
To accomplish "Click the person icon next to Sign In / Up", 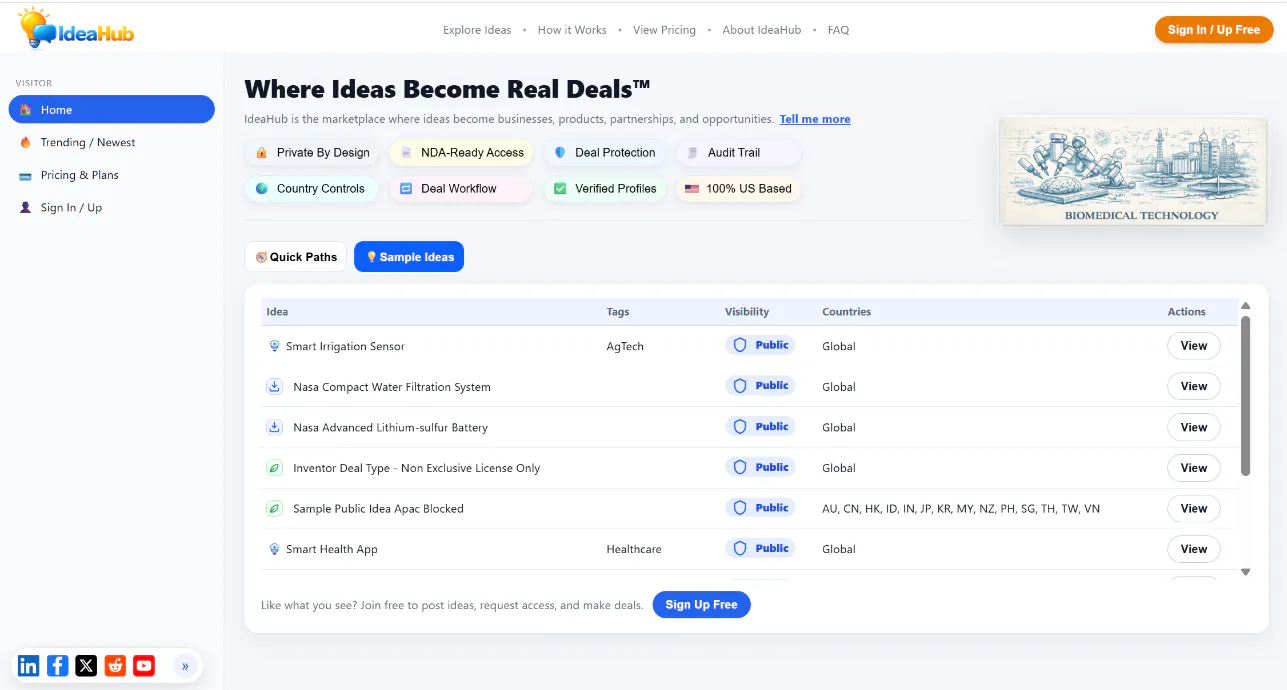I will pos(26,208).
